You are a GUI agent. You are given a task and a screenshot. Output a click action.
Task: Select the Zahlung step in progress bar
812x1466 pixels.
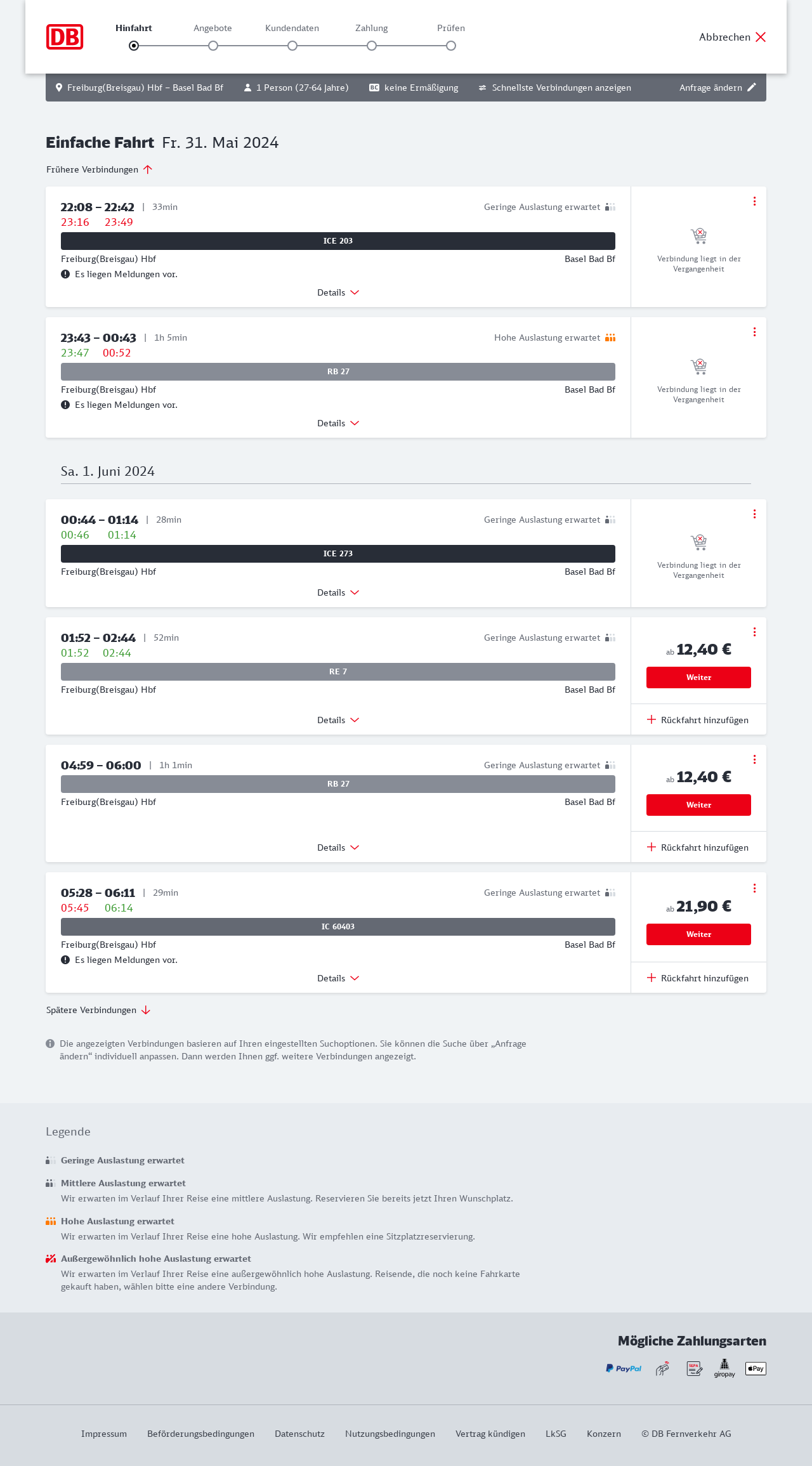[372, 46]
